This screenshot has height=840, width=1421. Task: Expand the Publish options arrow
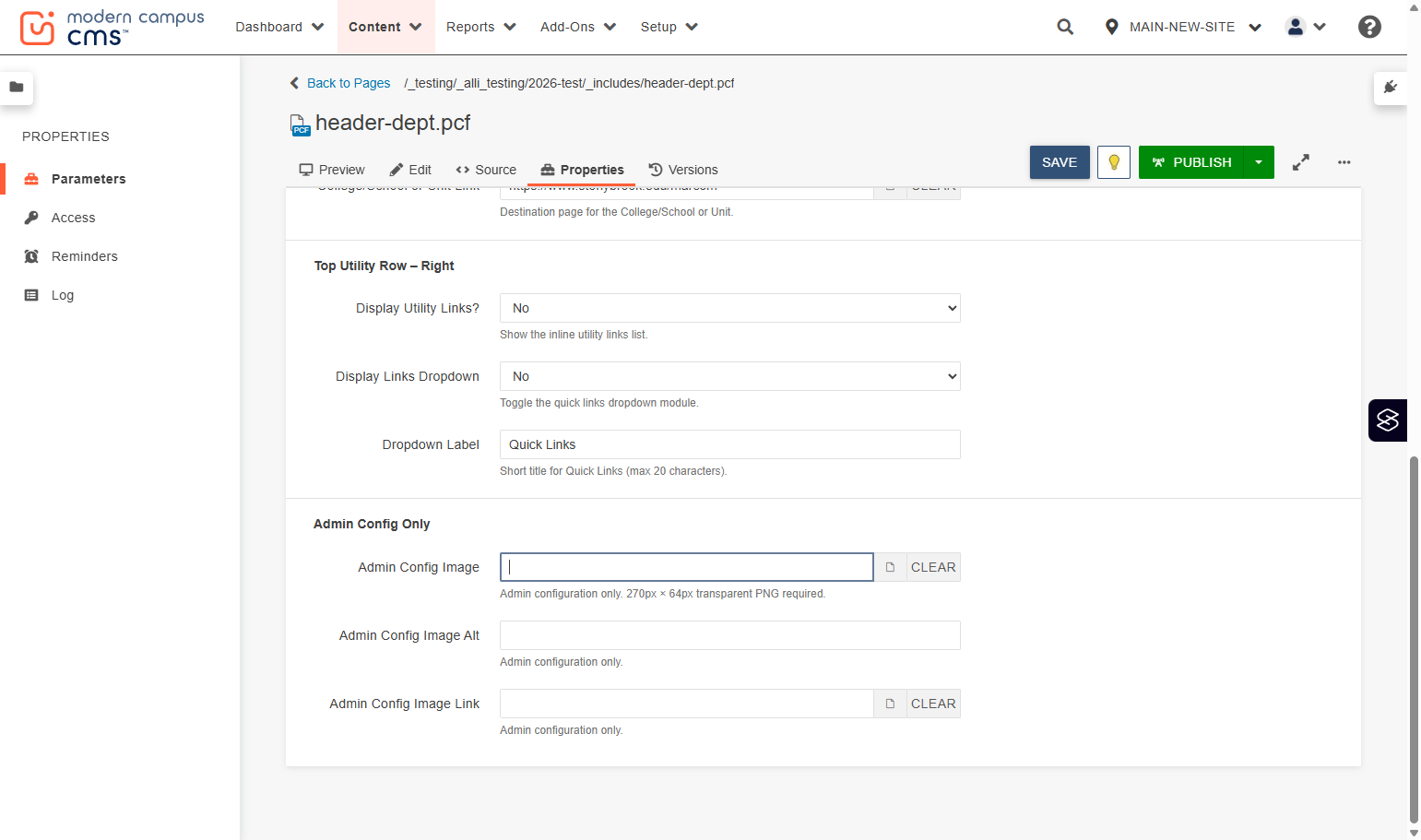coord(1259,162)
